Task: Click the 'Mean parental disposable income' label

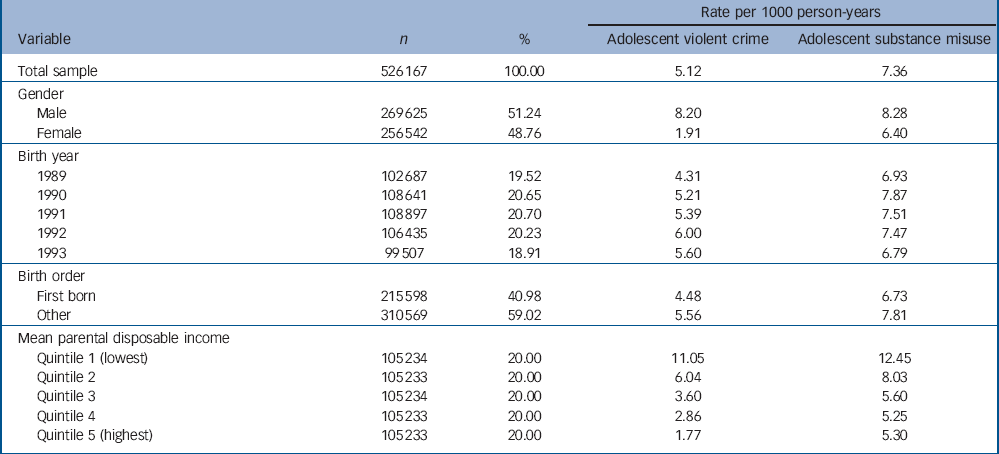Action: (x=124, y=337)
